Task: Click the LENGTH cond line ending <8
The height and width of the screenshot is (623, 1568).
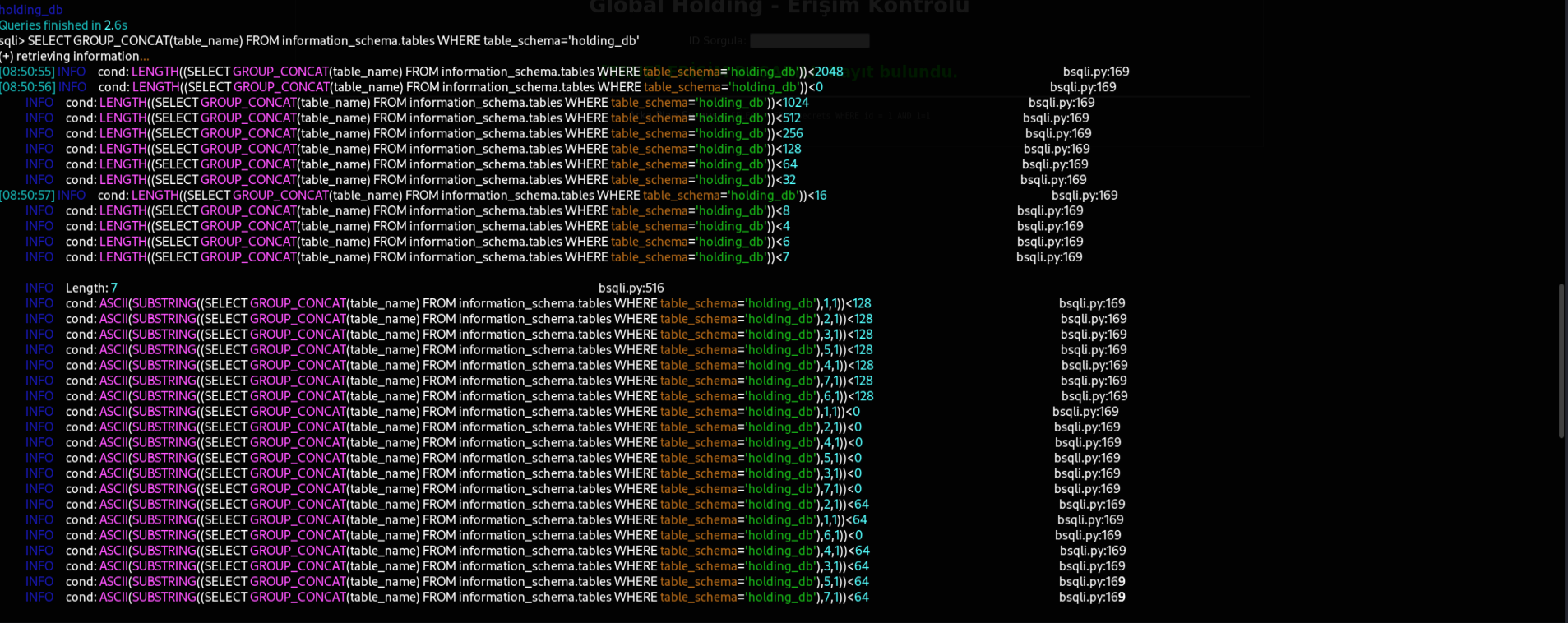Action: tap(428, 210)
